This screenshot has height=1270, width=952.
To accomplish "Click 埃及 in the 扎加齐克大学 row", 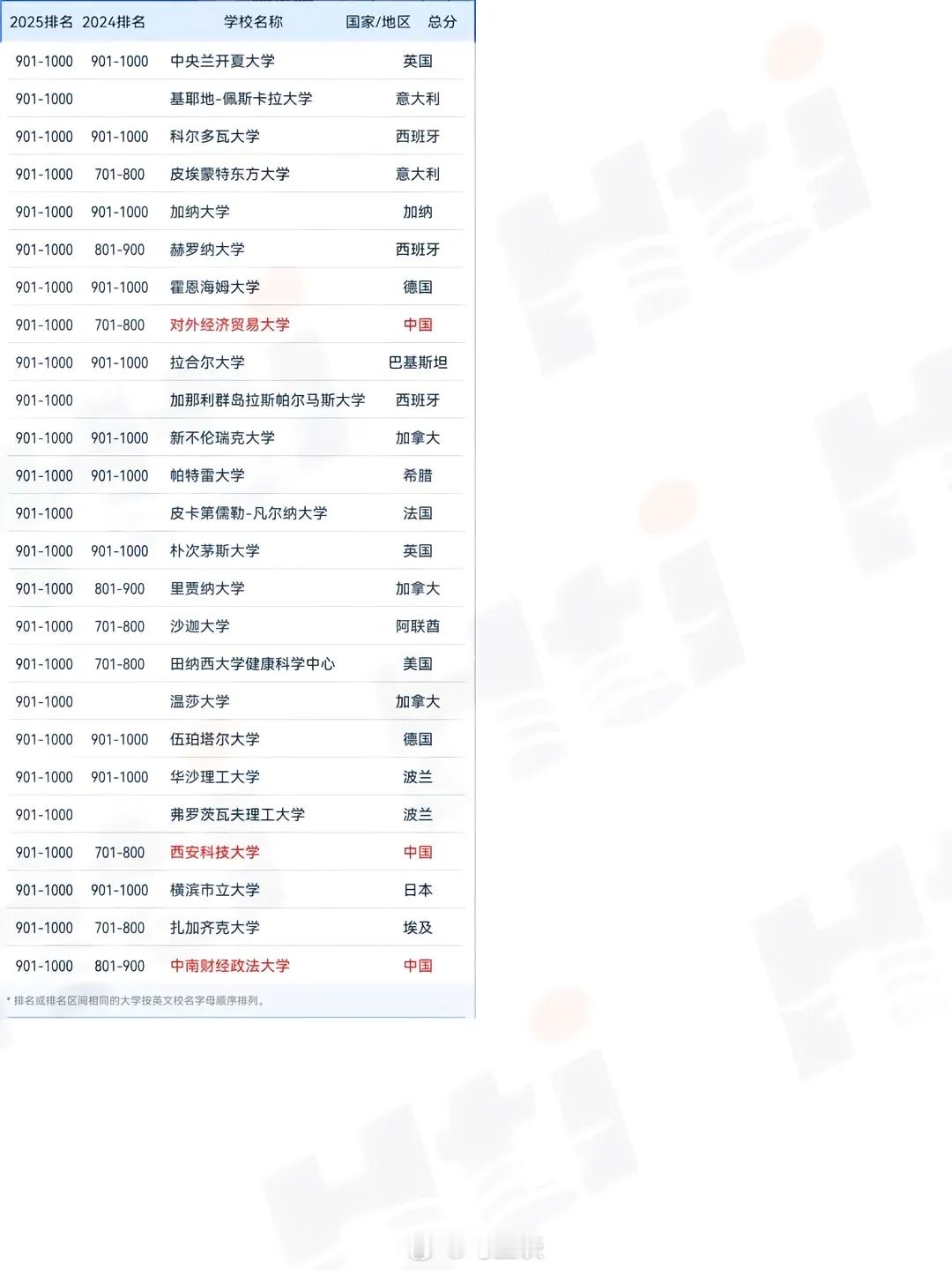I will (418, 928).
